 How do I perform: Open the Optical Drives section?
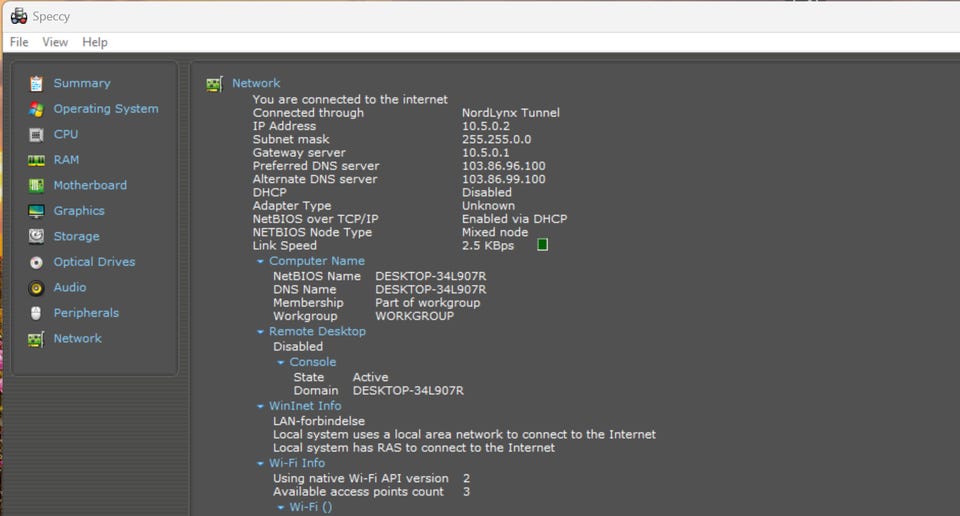coord(94,262)
